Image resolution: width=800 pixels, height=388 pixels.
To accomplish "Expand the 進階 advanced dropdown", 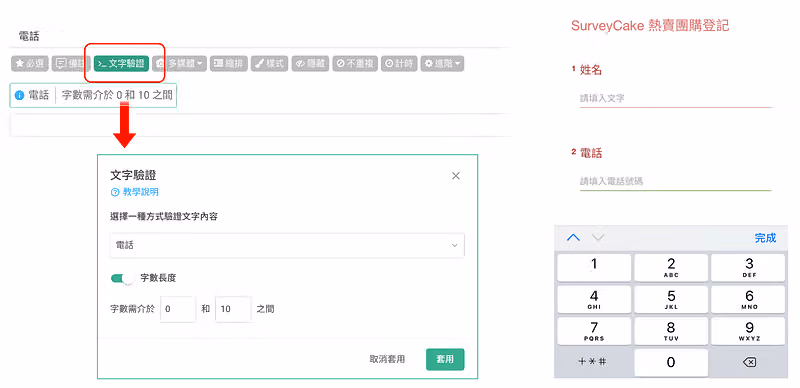I will (x=442, y=64).
